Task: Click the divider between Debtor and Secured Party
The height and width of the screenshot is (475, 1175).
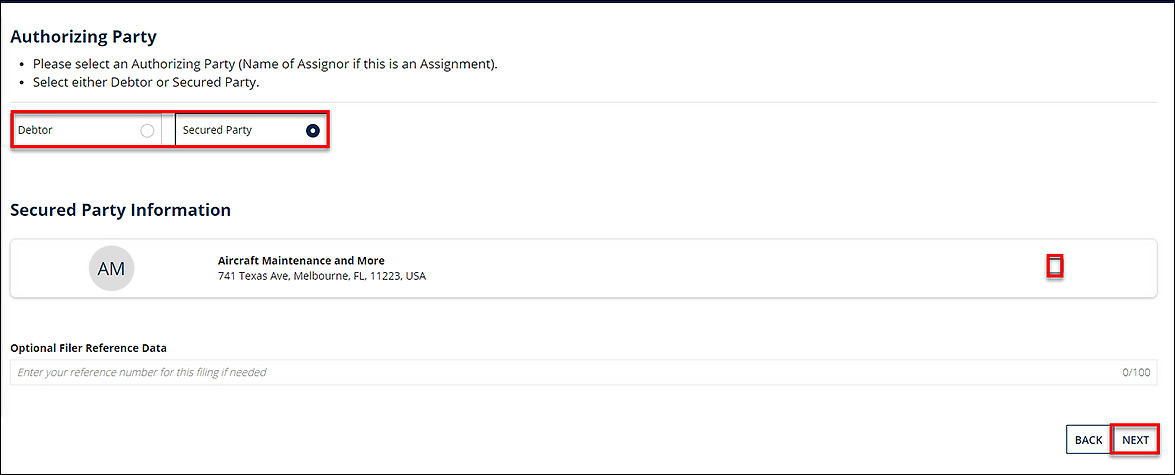Action: point(168,130)
